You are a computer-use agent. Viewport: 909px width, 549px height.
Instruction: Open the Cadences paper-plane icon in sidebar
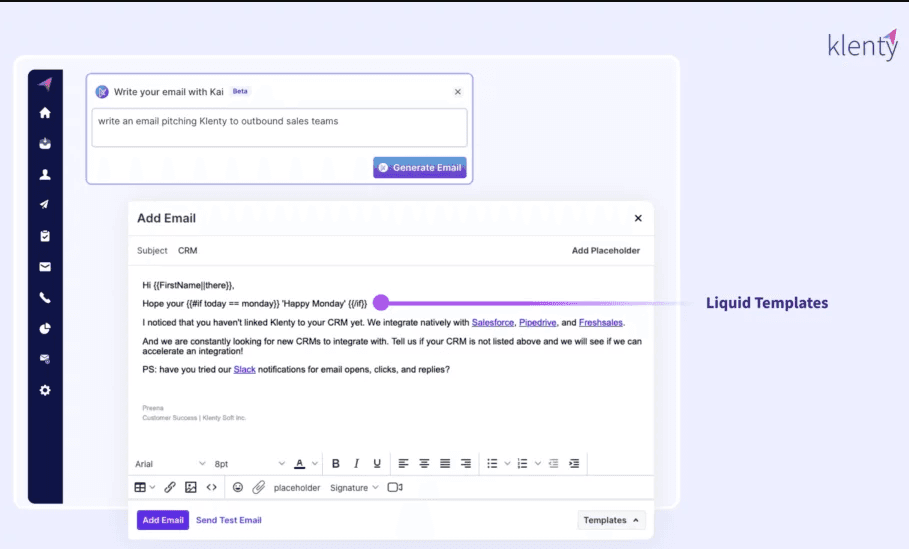45,204
